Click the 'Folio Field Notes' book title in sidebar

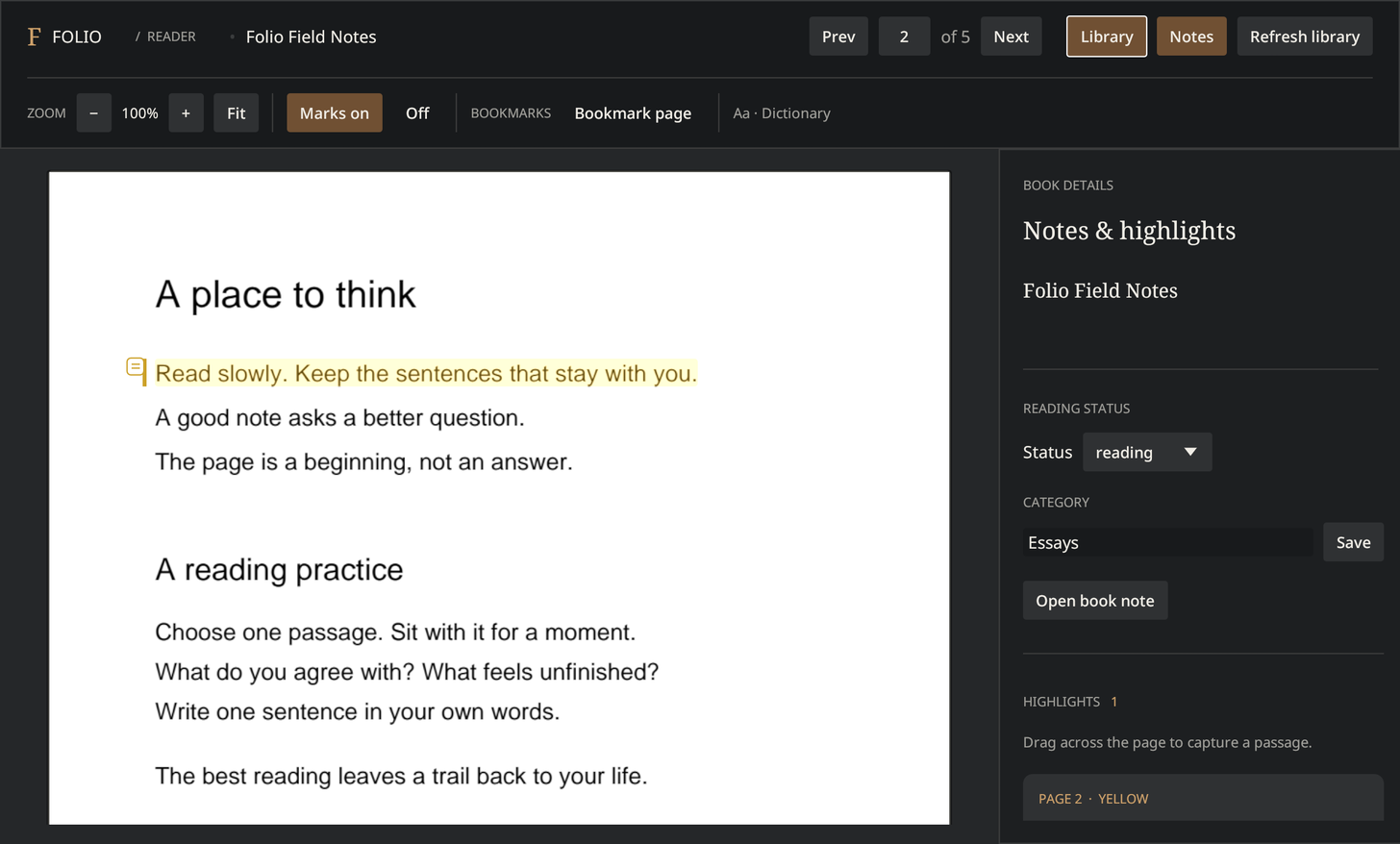point(1100,290)
